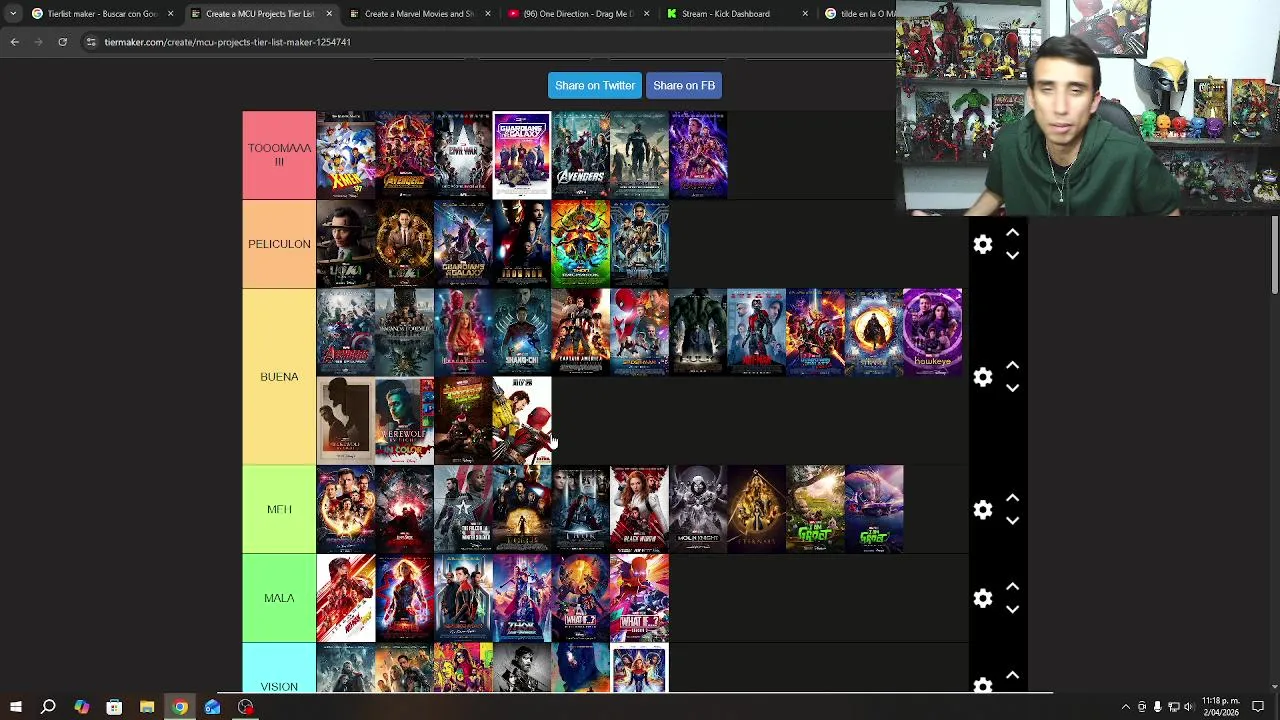
Task: Move MALA tier down with arrow
Action: [x=1012, y=609]
